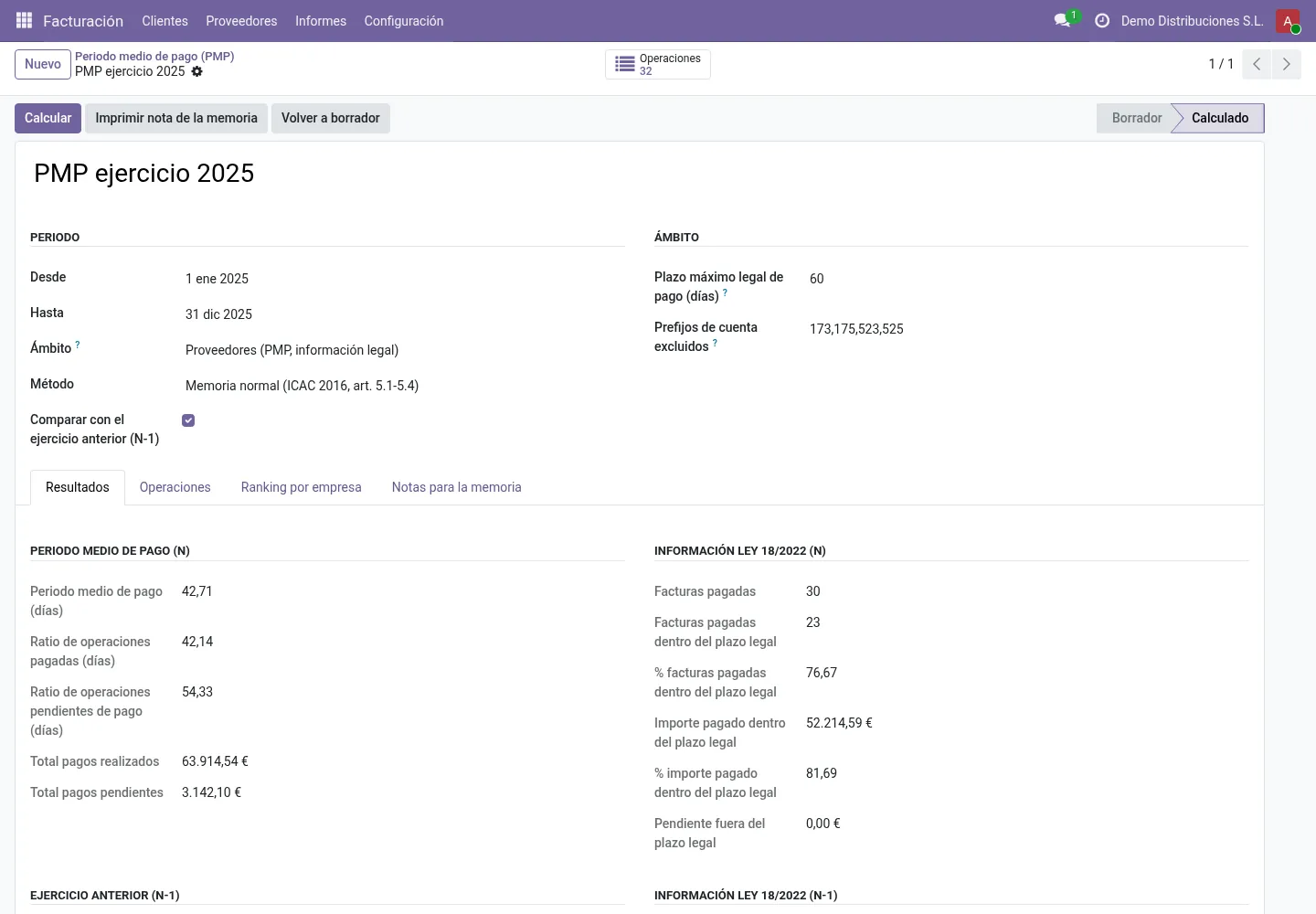The image size is (1316, 914).
Task: Open the activities clock icon
Action: click(x=1102, y=20)
